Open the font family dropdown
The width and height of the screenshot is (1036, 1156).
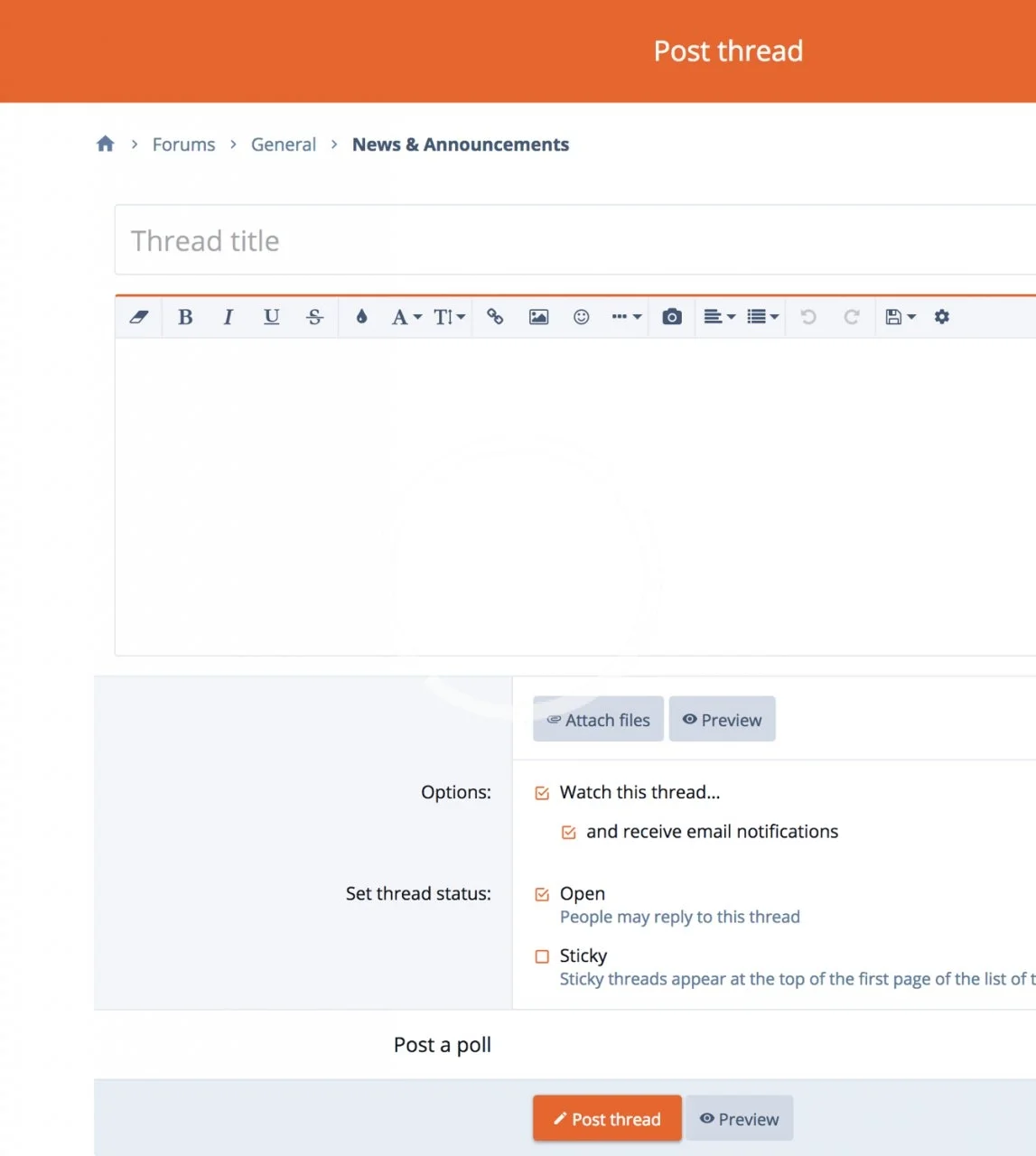coord(406,317)
